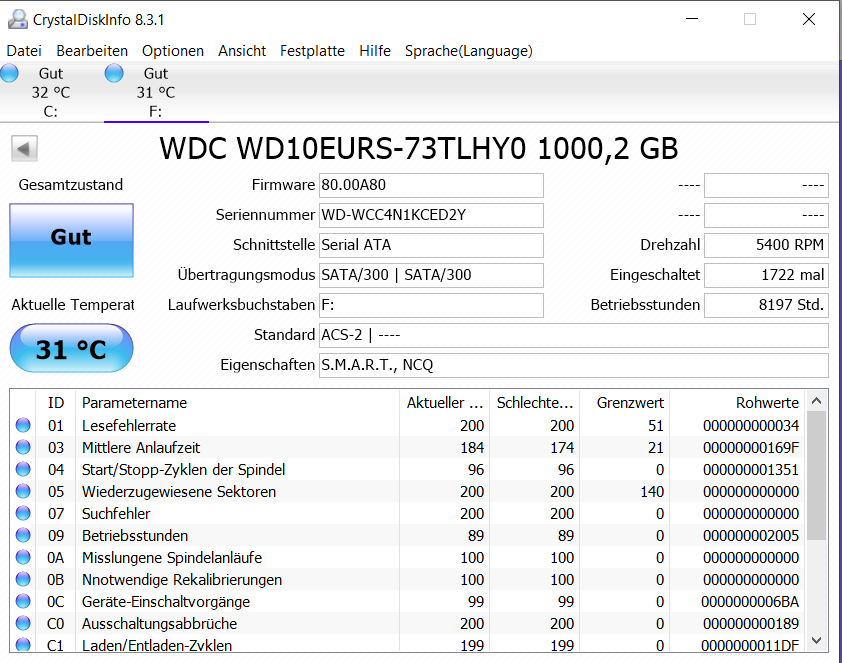Click the Schnittstelle field Serial ATA

(x=431, y=245)
